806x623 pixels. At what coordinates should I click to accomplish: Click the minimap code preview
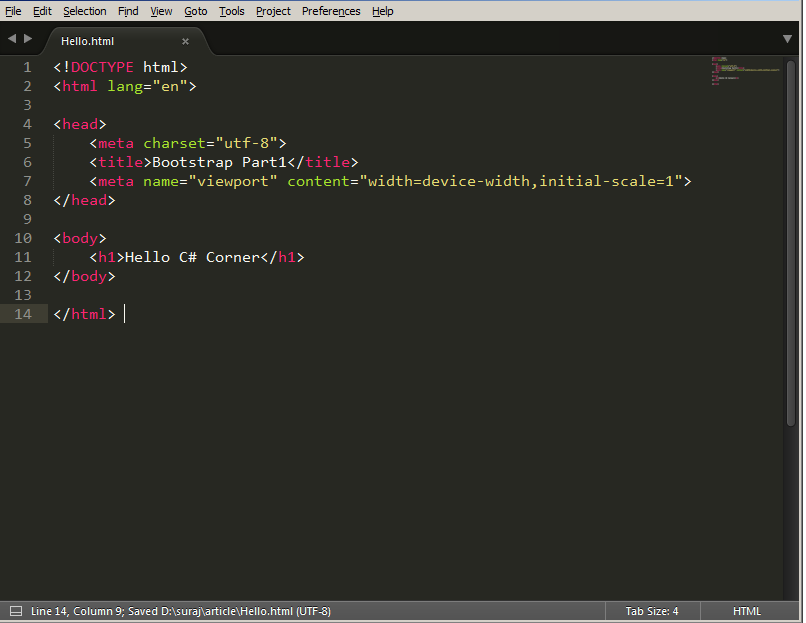(745, 71)
